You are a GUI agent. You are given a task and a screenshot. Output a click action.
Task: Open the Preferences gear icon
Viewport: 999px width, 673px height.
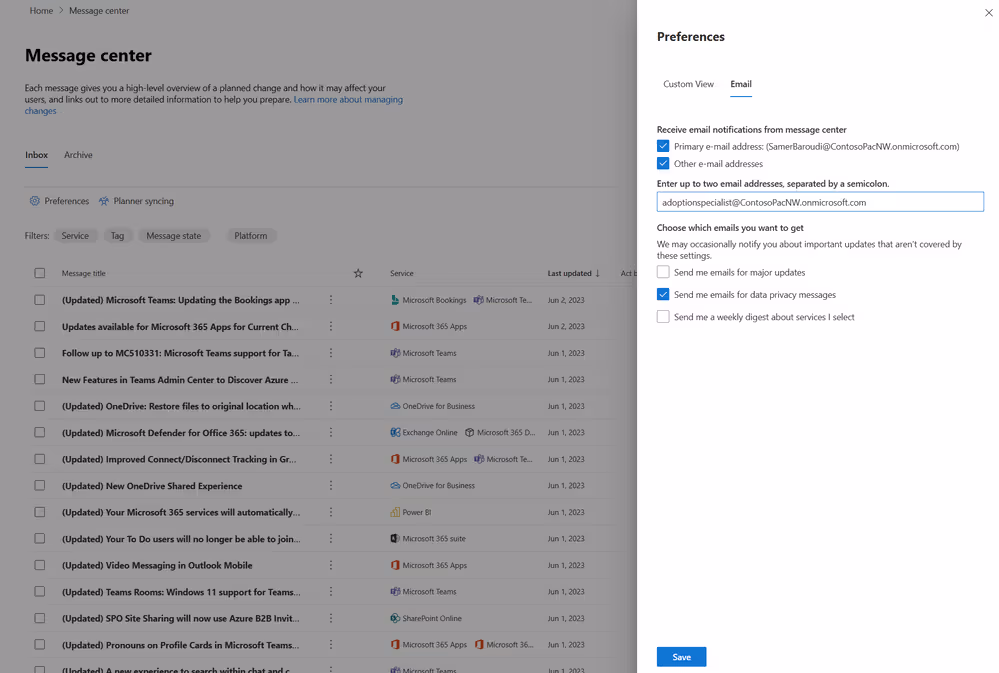coord(34,201)
